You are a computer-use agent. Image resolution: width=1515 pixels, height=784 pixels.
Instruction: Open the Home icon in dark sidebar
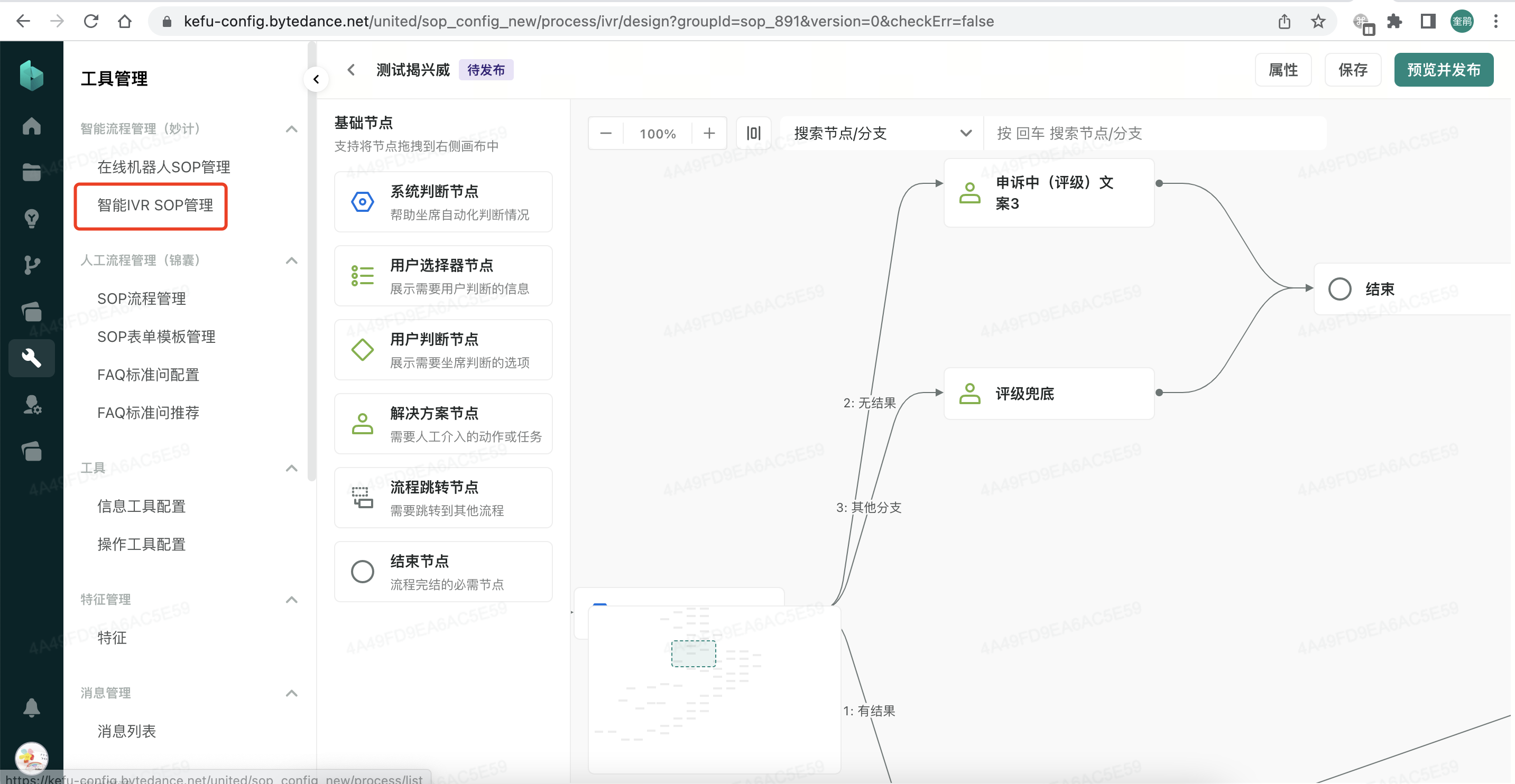tap(31, 126)
